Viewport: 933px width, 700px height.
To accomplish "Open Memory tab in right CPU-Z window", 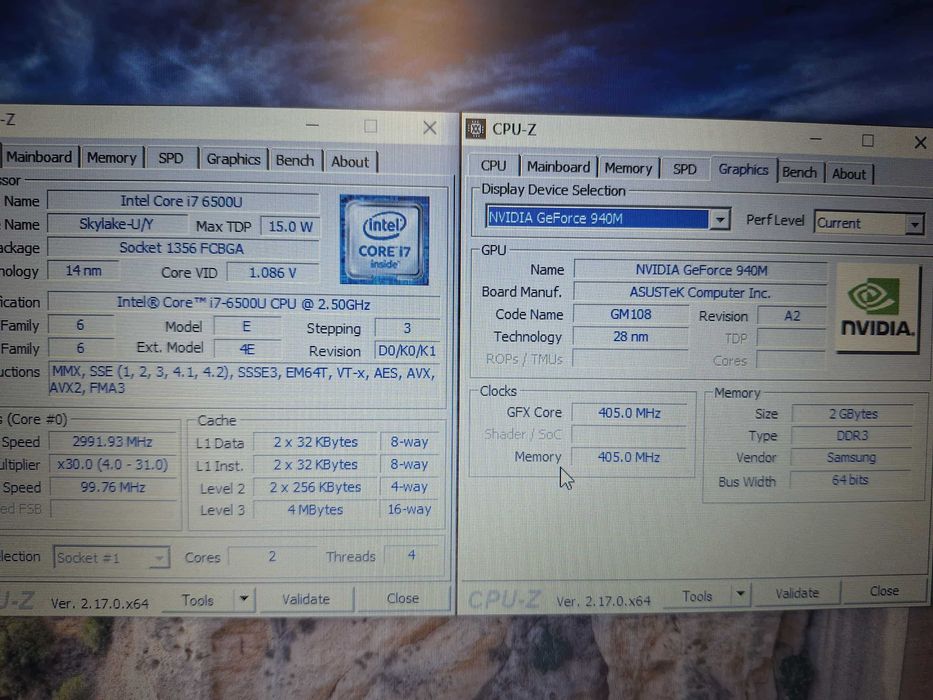I will pyautogui.click(x=628, y=168).
